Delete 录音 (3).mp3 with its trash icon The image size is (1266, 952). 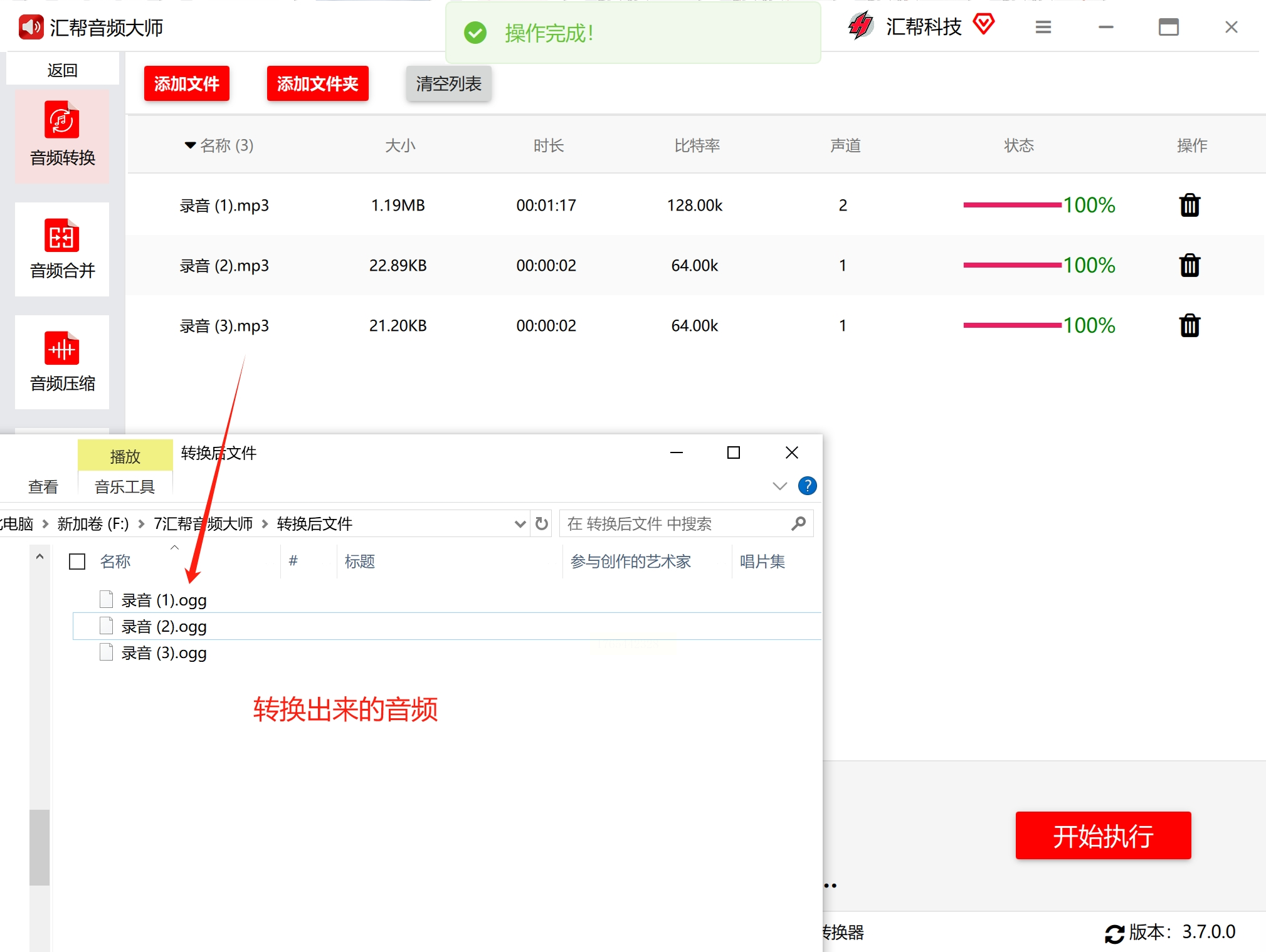[1189, 325]
